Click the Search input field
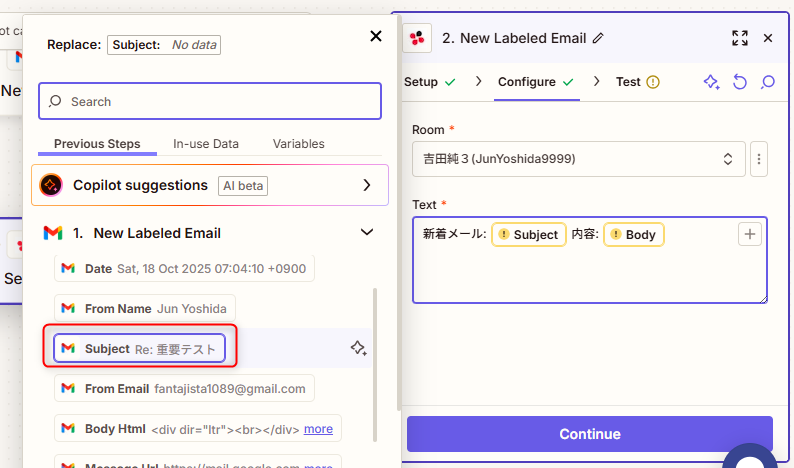This screenshot has width=794, height=468. pos(210,101)
